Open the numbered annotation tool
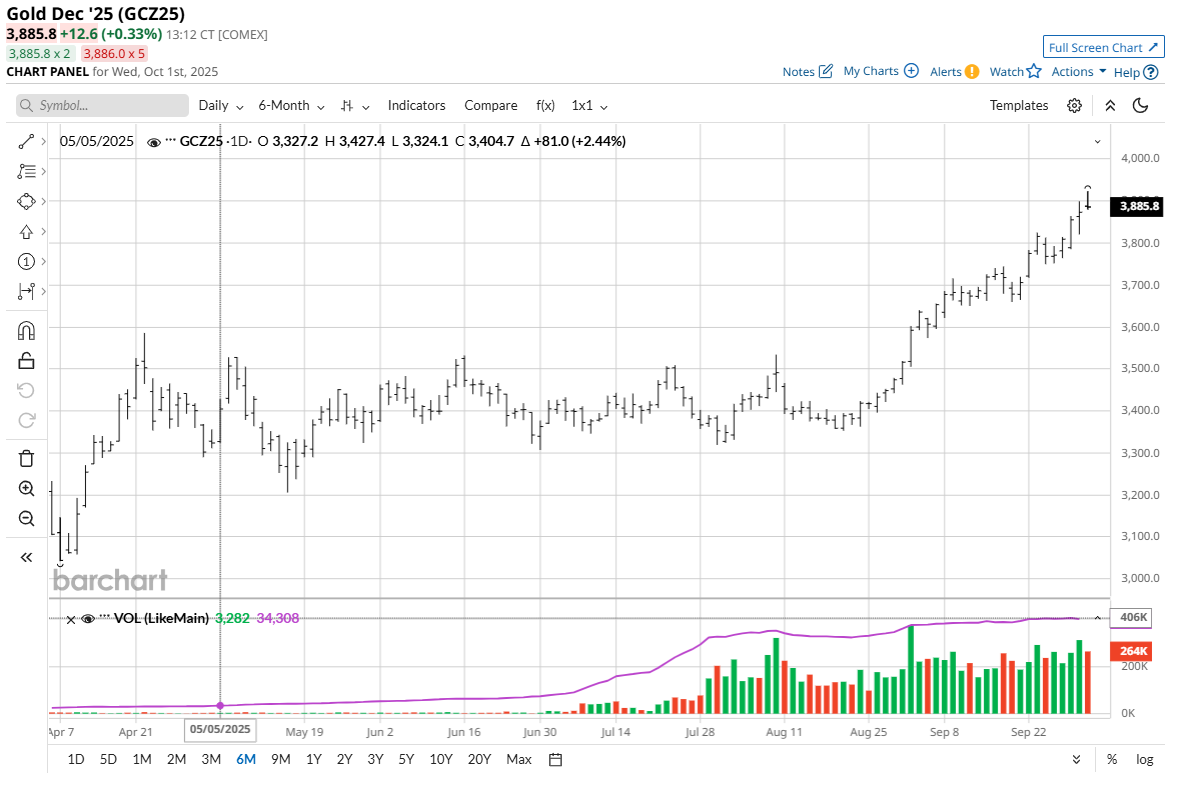This screenshot has height=787, width=1197. 26,262
